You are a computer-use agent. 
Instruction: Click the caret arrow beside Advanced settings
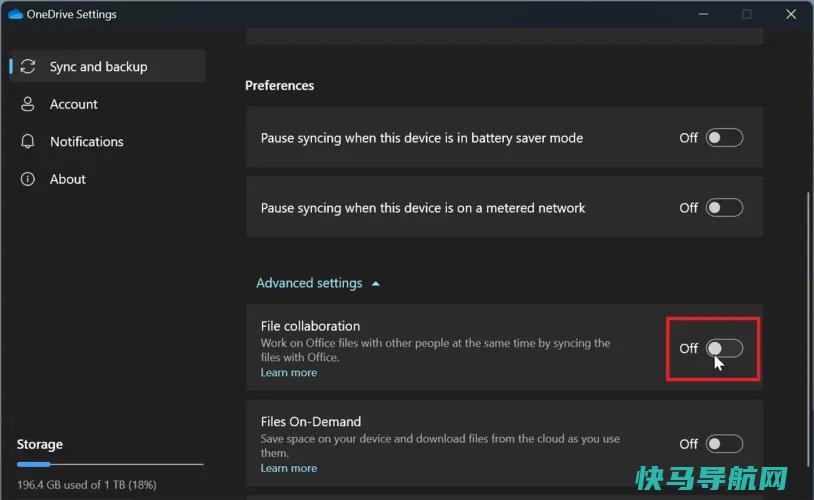pos(375,284)
